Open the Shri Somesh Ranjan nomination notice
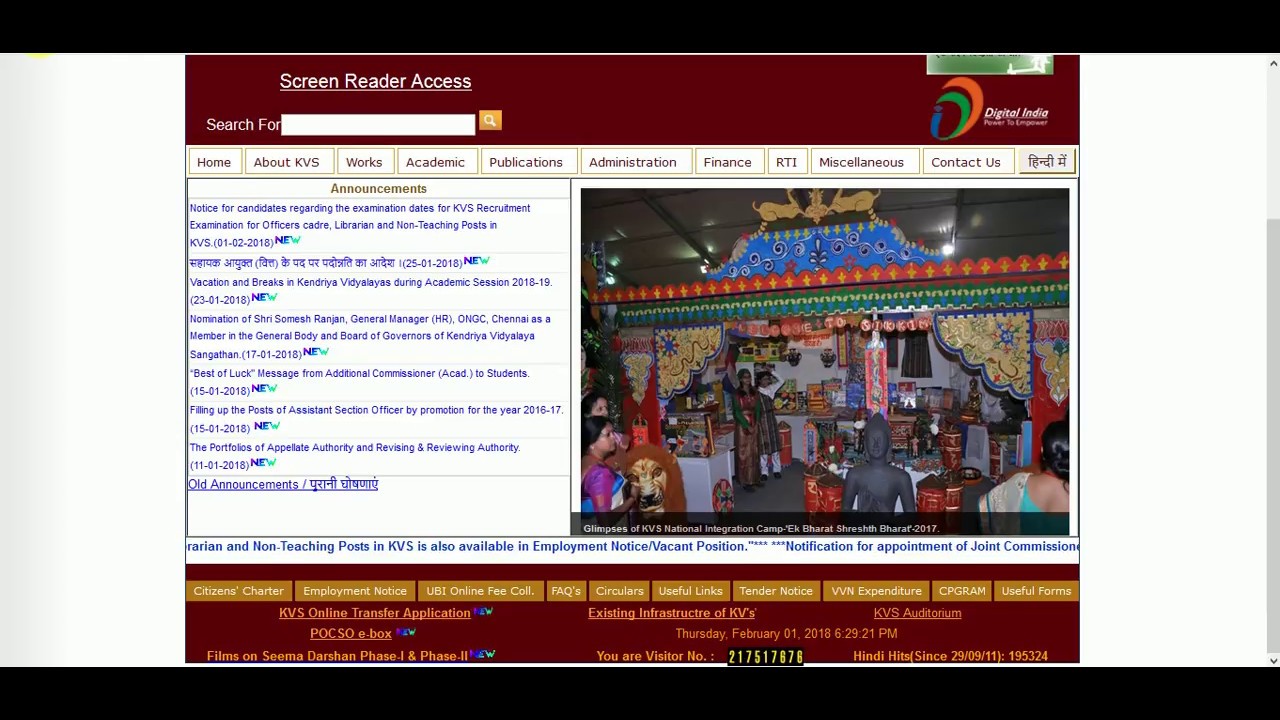Image resolution: width=1280 pixels, height=720 pixels. (370, 337)
